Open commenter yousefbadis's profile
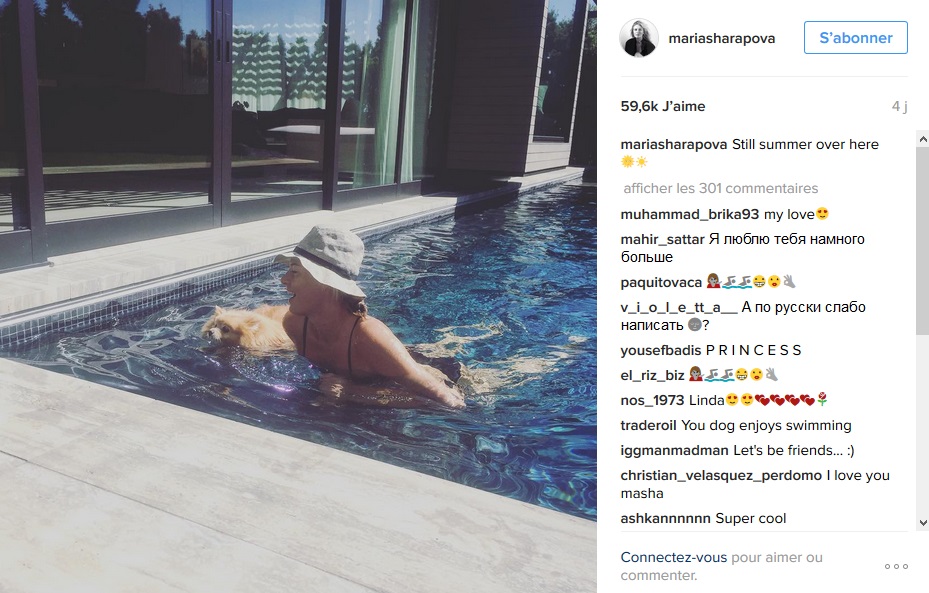Screen dimensions: 929x593 pyautogui.click(x=661, y=350)
